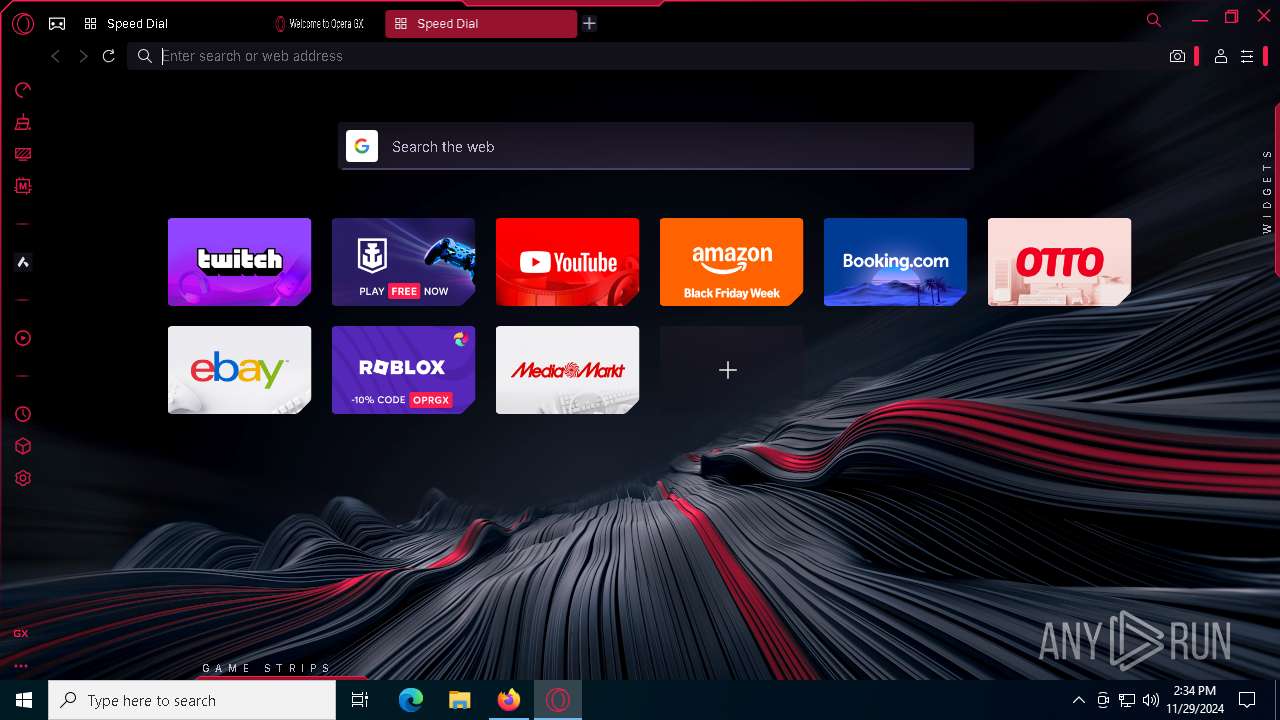The width and height of the screenshot is (1280, 720).
Task: Open the OTTO speed dial tile
Action: coord(1059,262)
